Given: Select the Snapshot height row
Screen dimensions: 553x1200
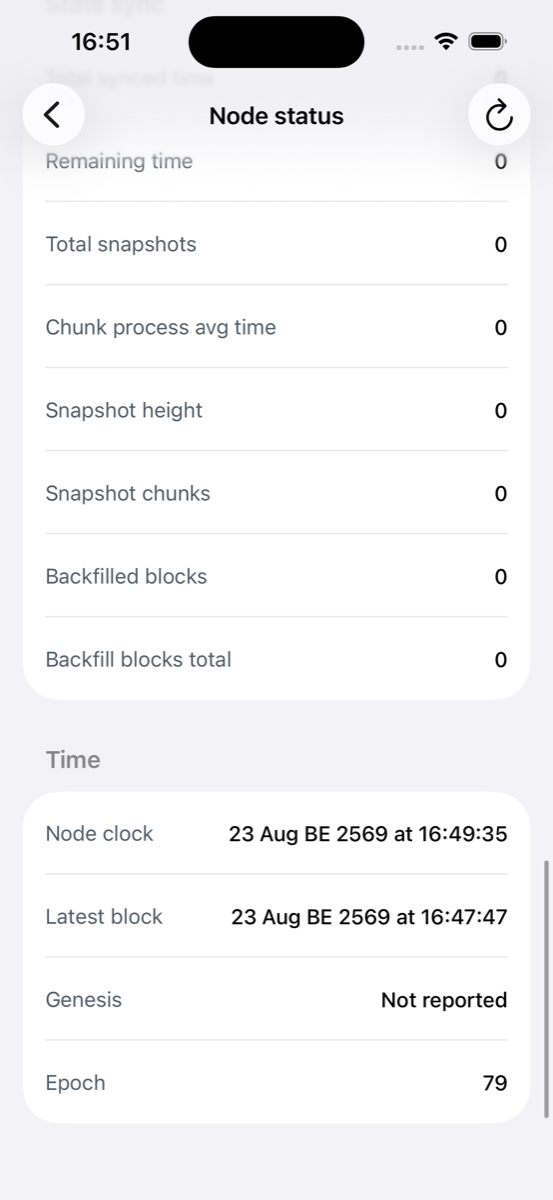Looking at the screenshot, I should pos(276,410).
